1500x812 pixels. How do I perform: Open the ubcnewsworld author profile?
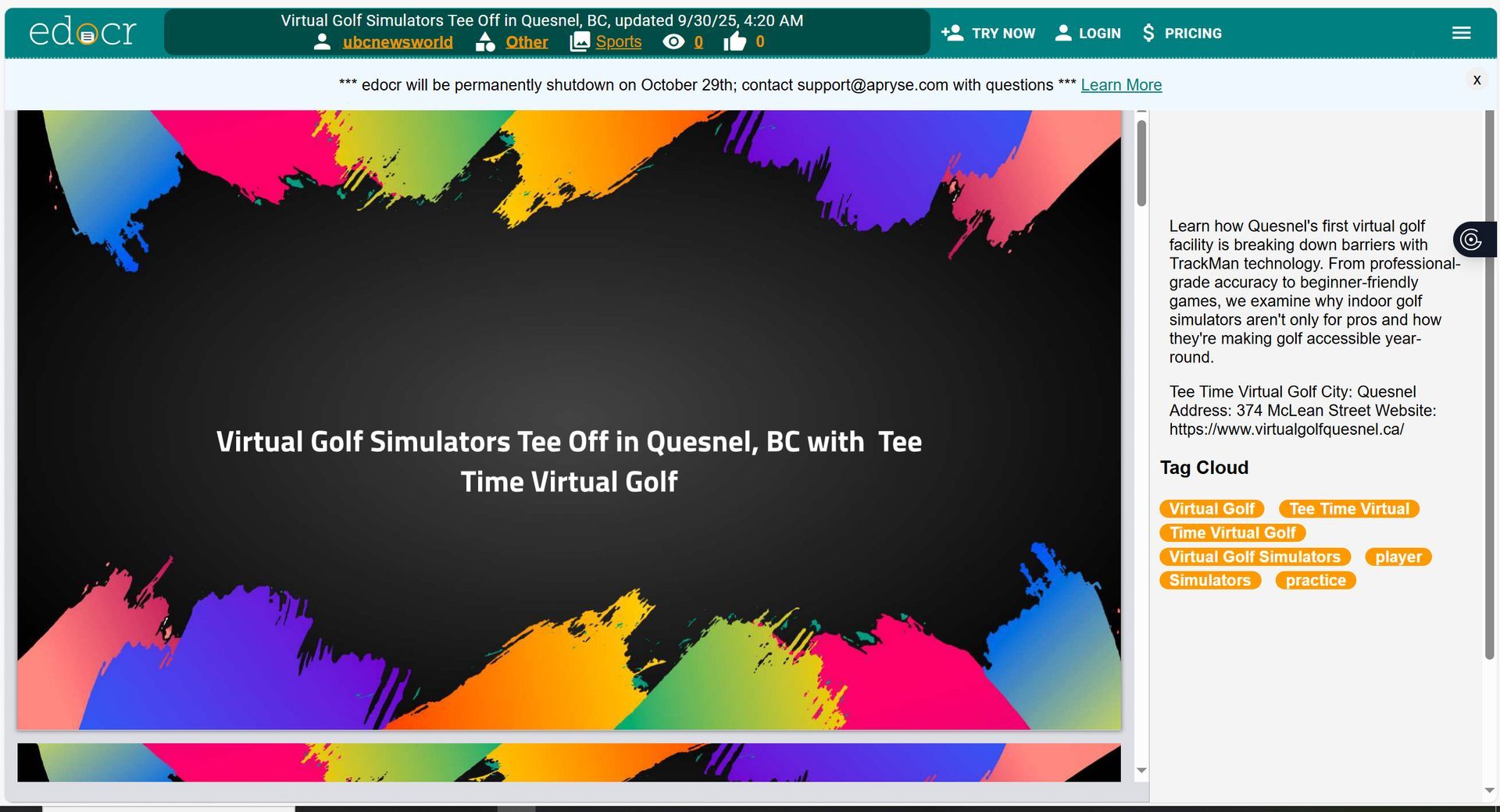click(398, 42)
